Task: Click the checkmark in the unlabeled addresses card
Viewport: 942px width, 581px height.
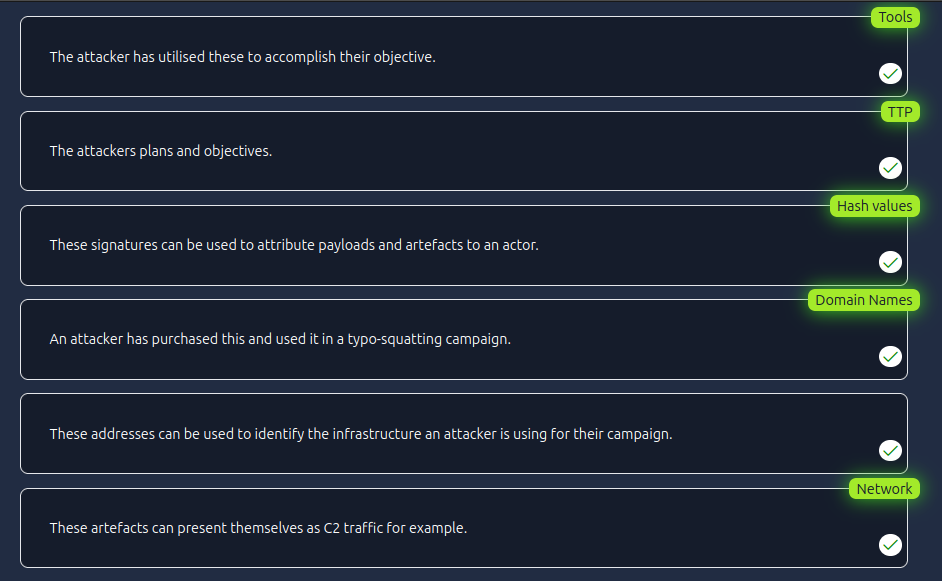Action: click(x=890, y=451)
